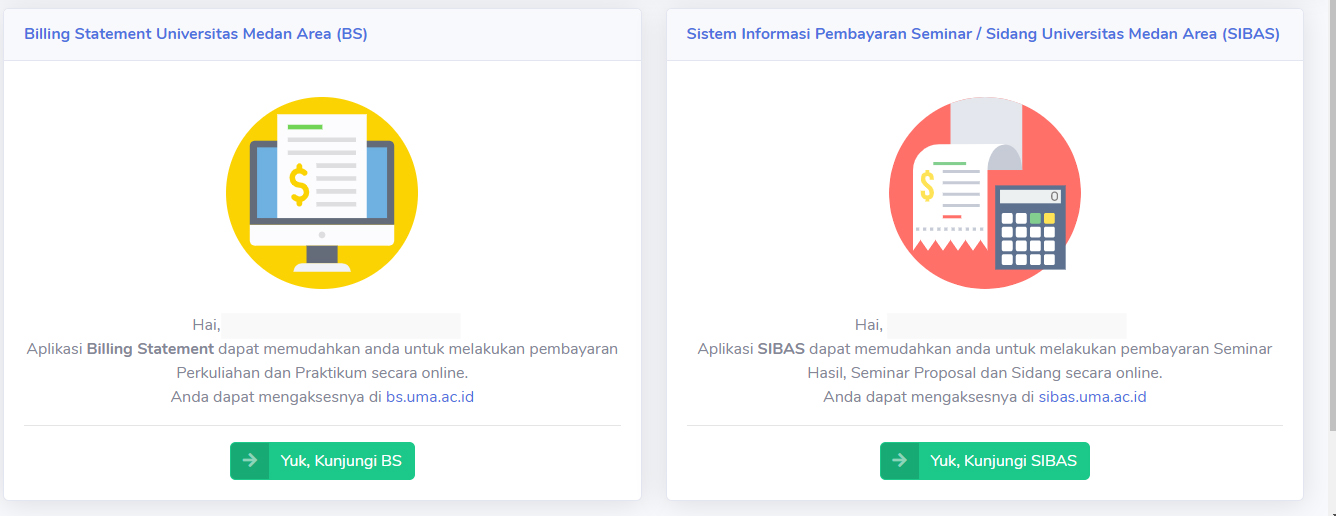The width and height of the screenshot is (1336, 516).
Task: Click the 'Yuk, Kunjungi BS' button
Action: tap(322, 461)
